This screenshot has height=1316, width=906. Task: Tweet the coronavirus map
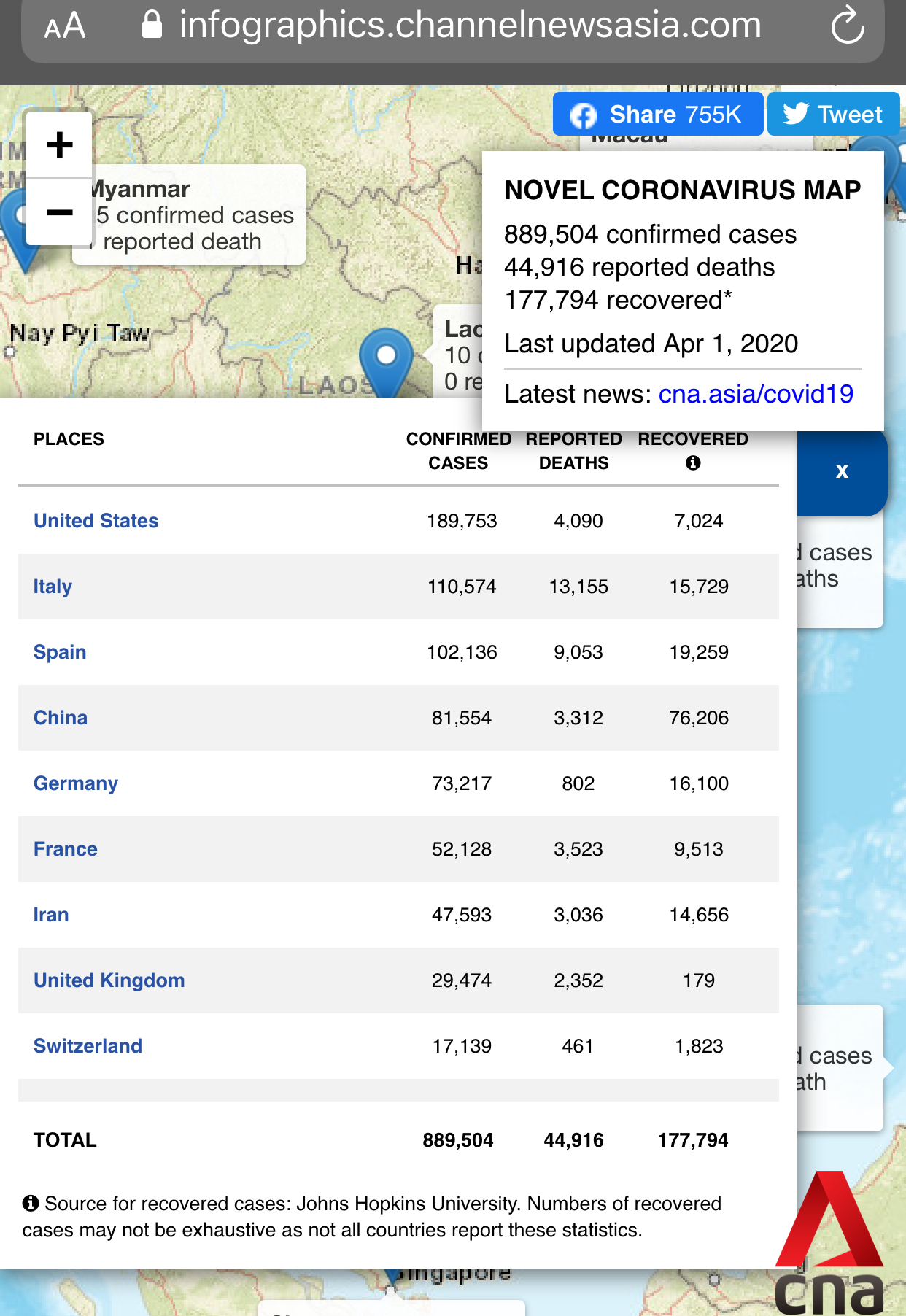tap(833, 115)
